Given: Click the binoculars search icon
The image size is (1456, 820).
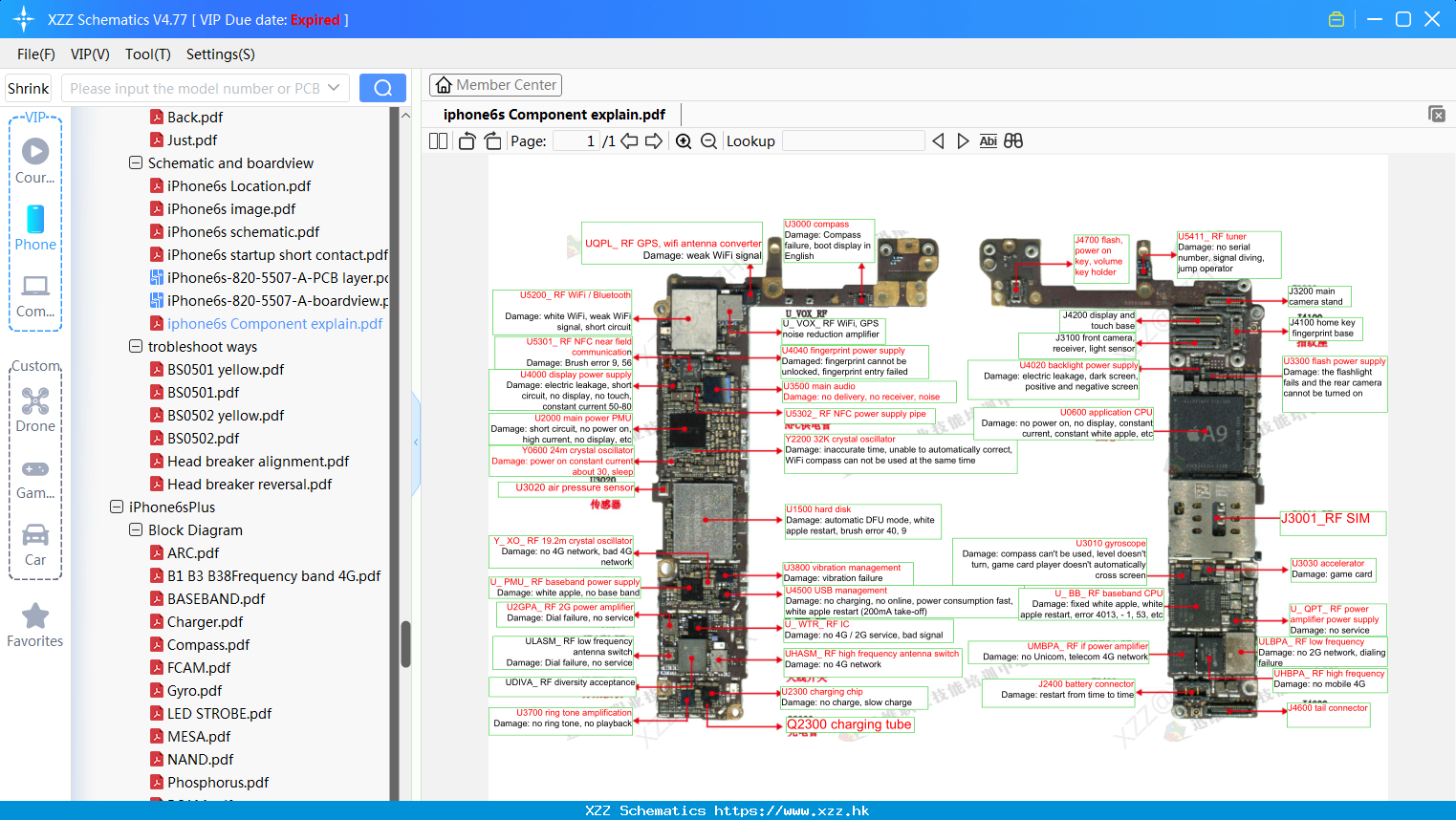Looking at the screenshot, I should coord(1013,140).
